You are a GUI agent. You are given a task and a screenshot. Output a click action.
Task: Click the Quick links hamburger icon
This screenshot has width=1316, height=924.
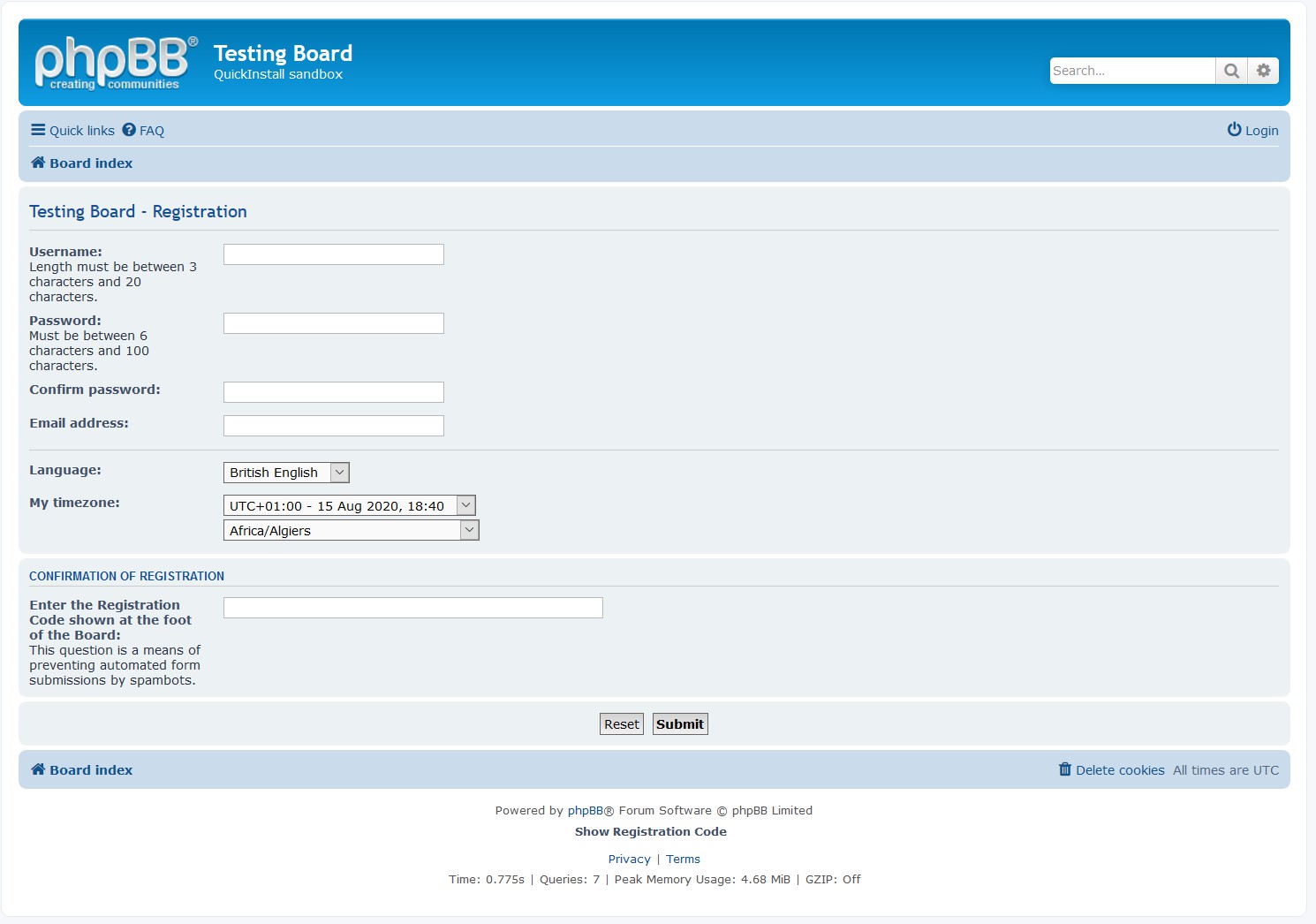pos(38,130)
